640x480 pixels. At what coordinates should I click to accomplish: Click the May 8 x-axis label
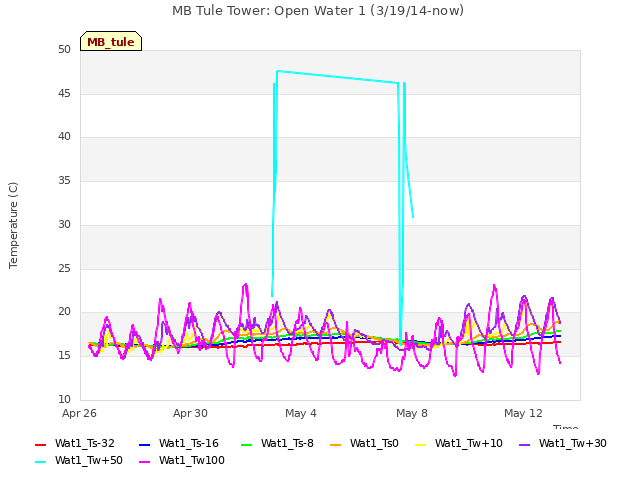point(412,413)
